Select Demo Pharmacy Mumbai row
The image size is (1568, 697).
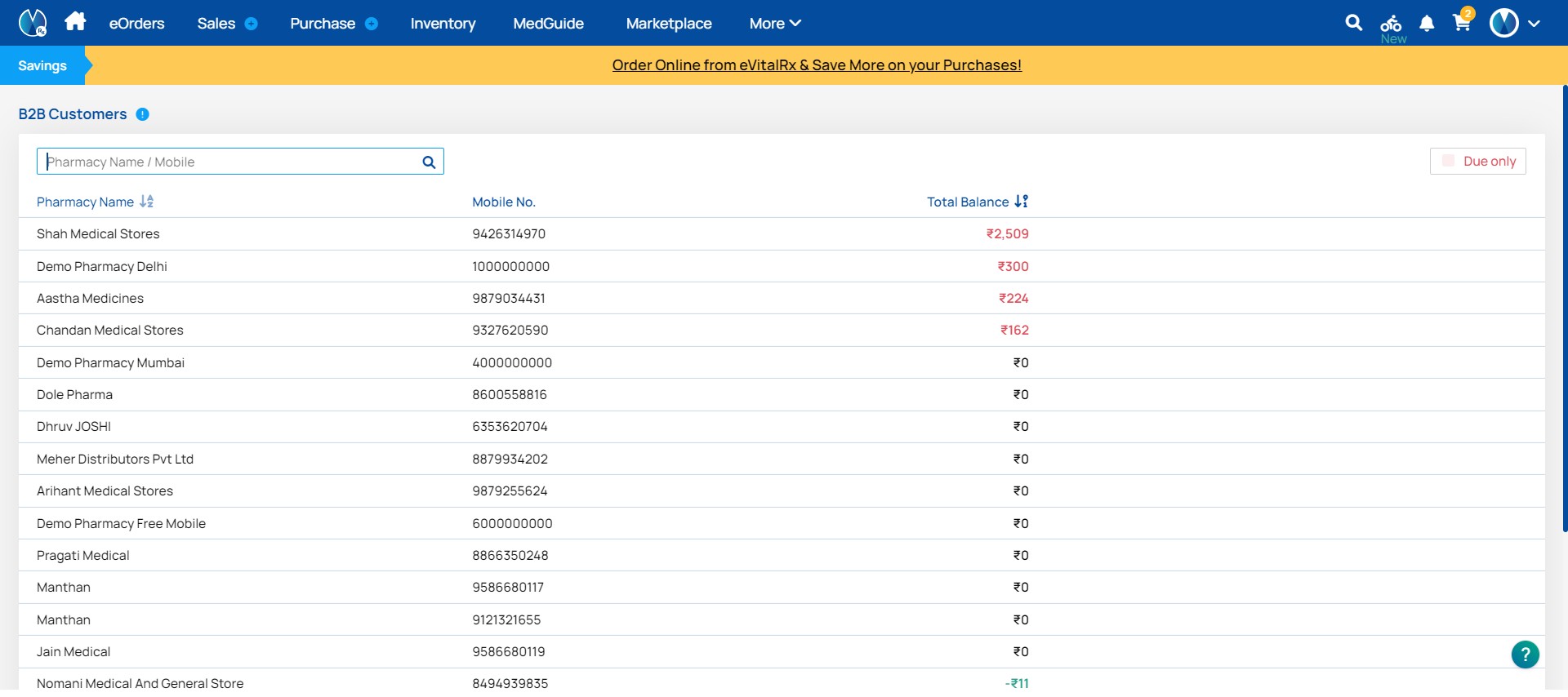tap(782, 362)
